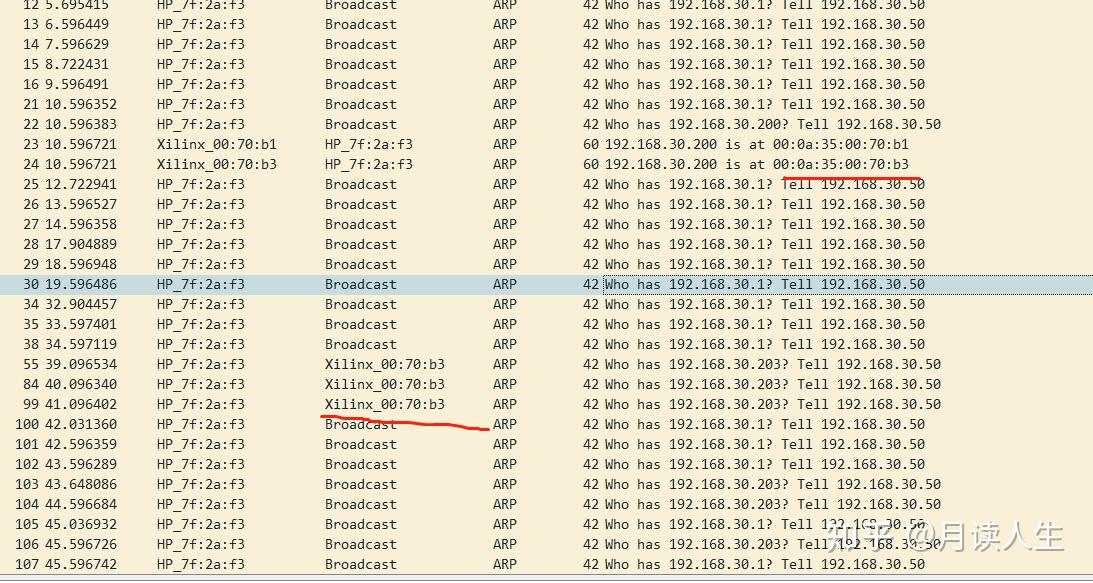Select packet 84 addressed to Xilinx_00:70:b3
Screen dimensions: 1093x583
(400, 384)
